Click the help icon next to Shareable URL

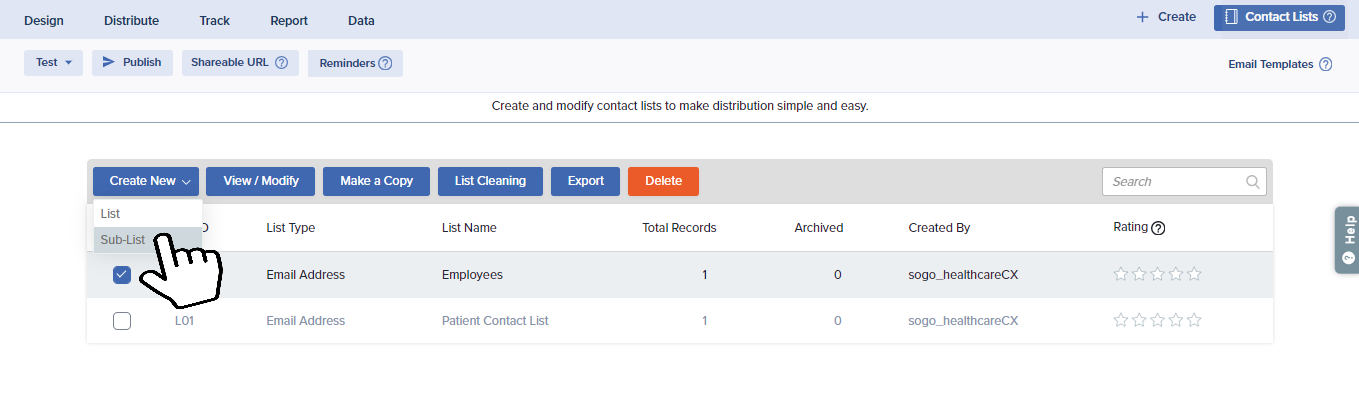coord(281,62)
